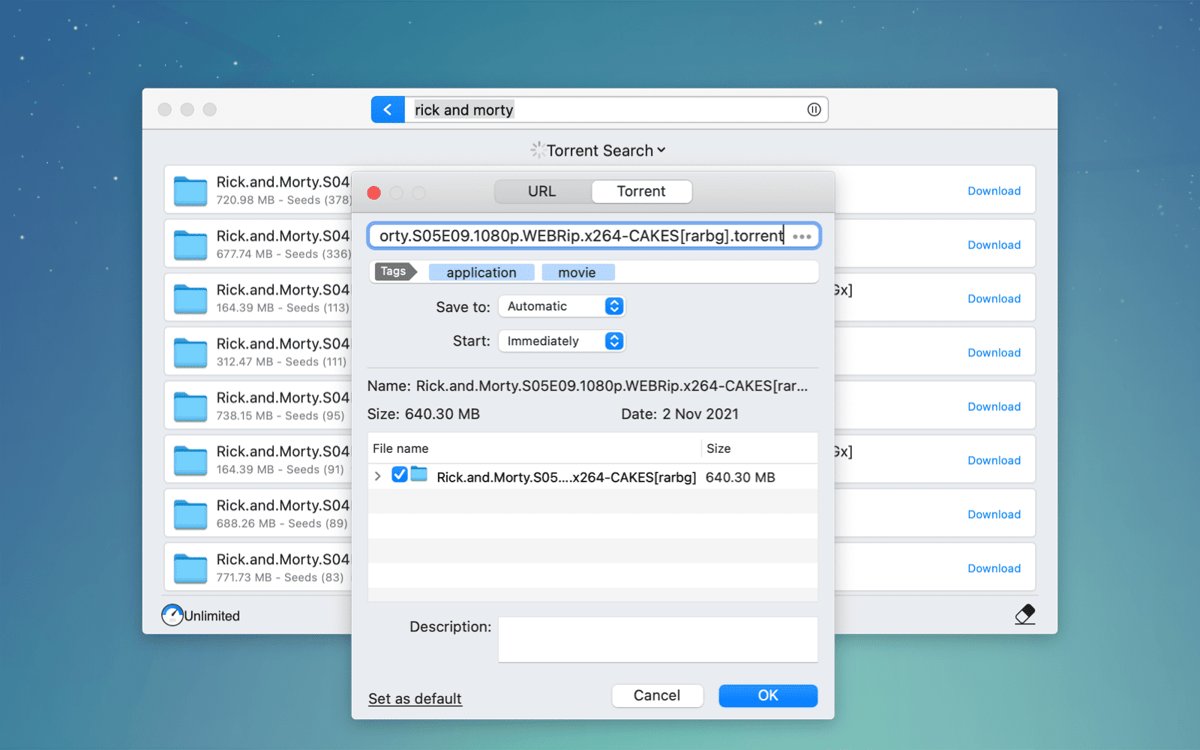
Task: Expand the Rick.and.Morty.S05 folder tree
Action: tap(378, 477)
